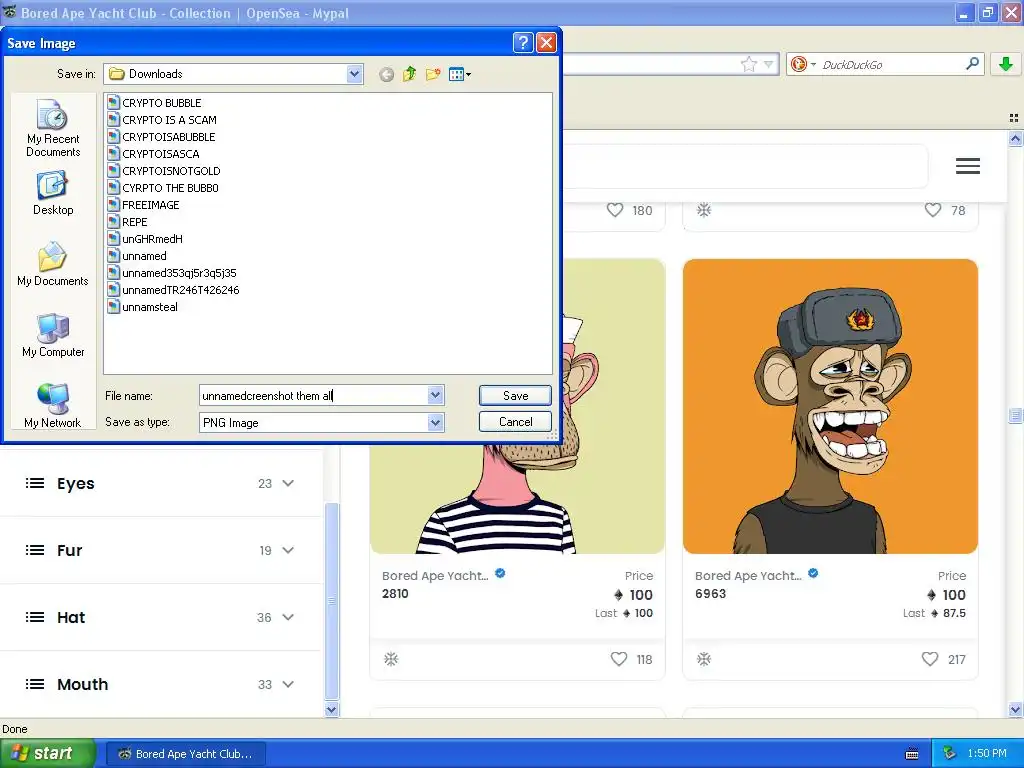Create a new folder in Downloads

click(433, 74)
